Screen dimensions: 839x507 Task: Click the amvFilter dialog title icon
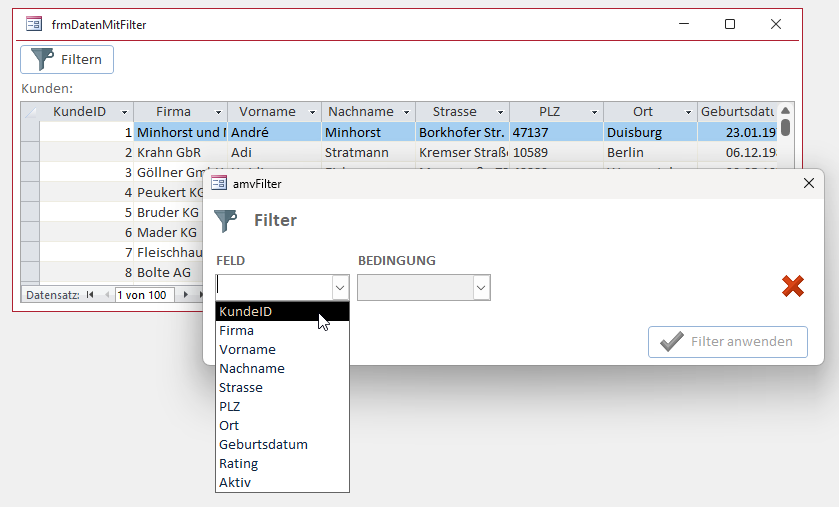(x=218, y=183)
